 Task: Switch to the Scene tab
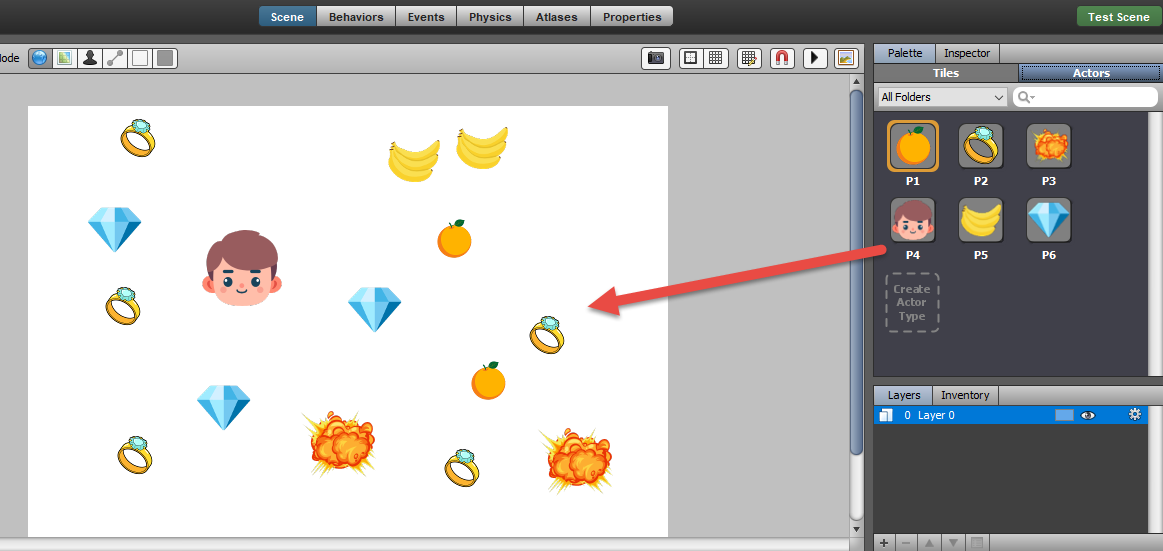[287, 16]
